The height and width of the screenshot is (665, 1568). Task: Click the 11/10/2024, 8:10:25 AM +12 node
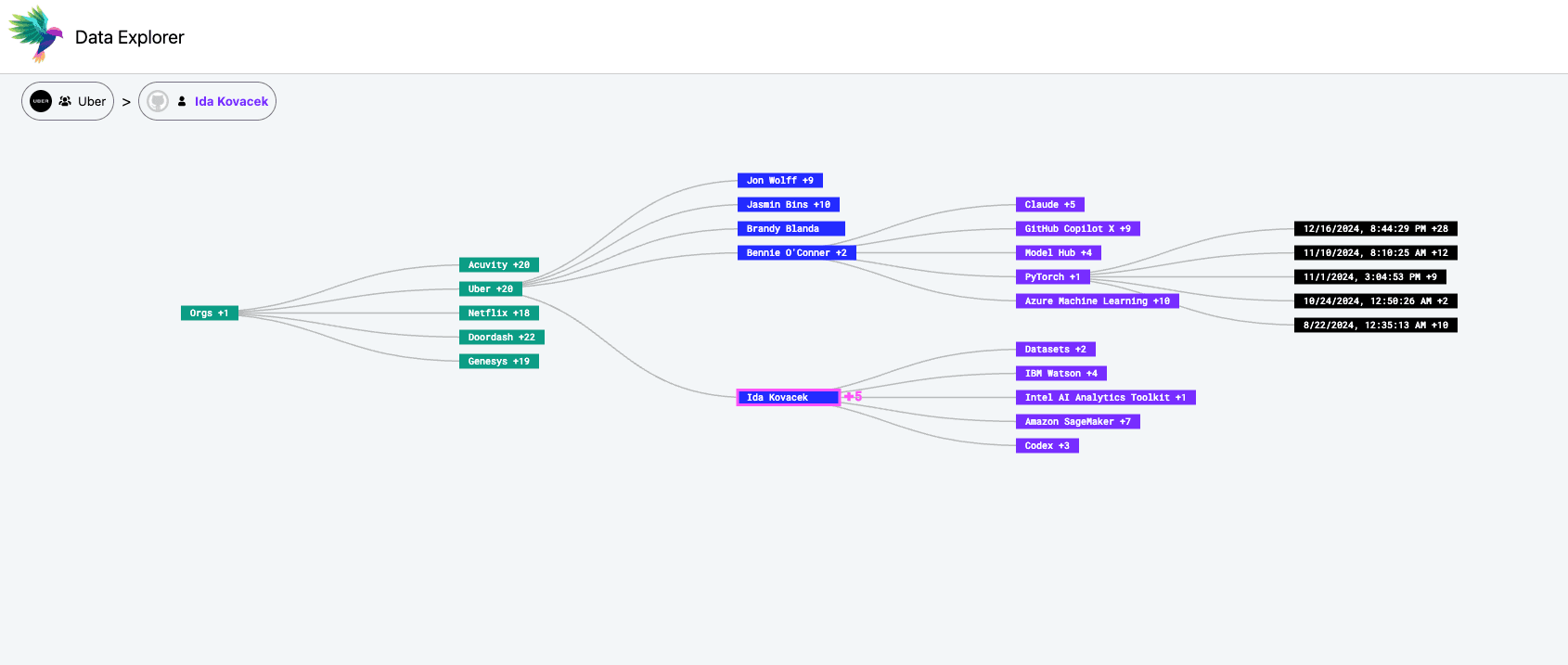(1376, 253)
